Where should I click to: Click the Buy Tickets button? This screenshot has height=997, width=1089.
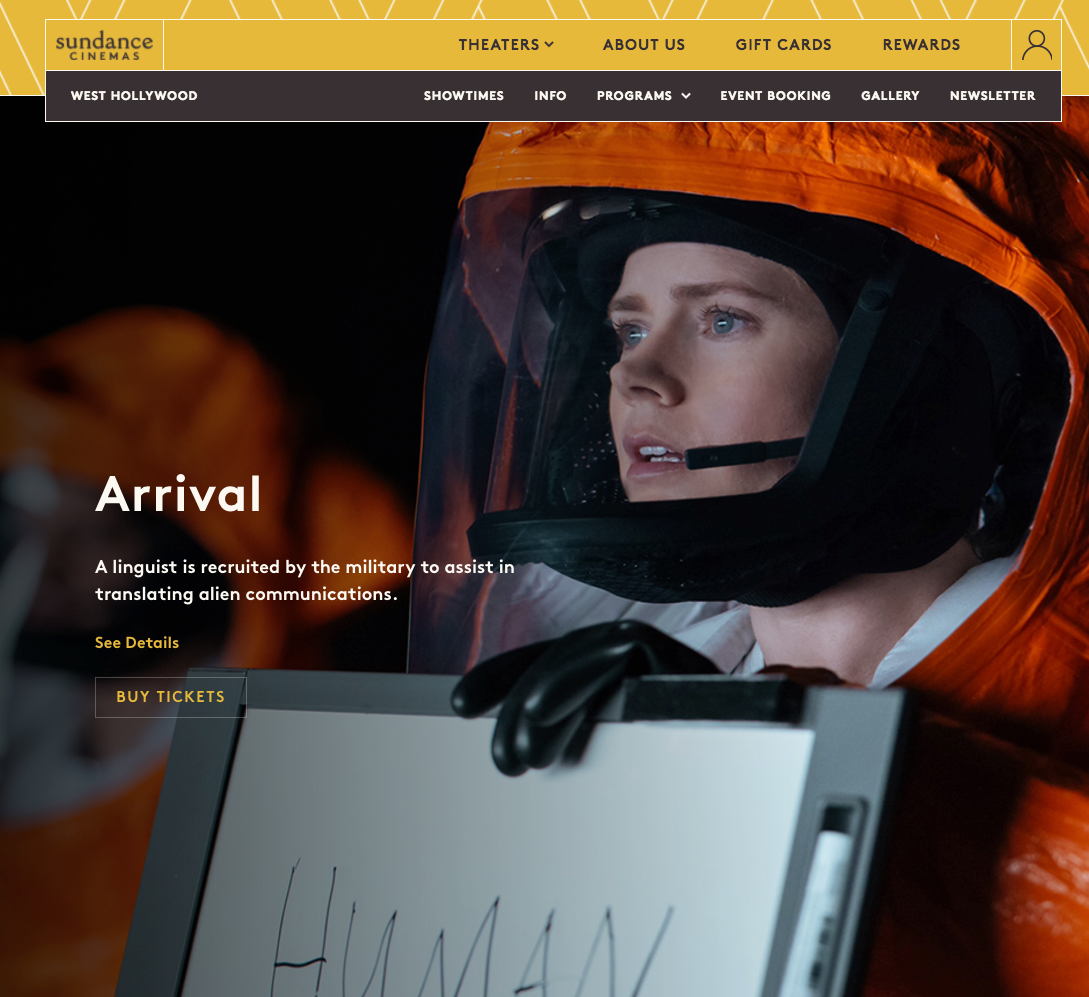[x=171, y=697]
